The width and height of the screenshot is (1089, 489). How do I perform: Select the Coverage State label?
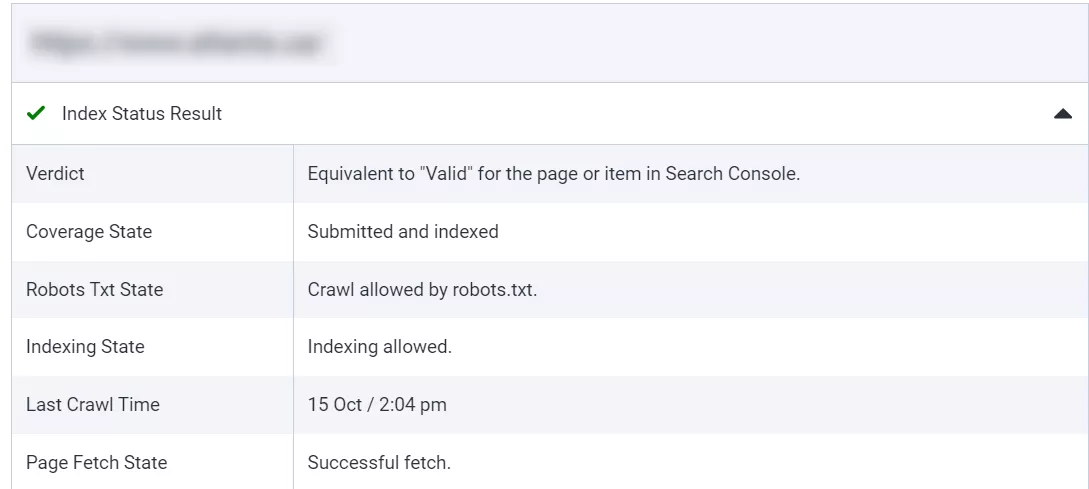pyautogui.click(x=89, y=232)
